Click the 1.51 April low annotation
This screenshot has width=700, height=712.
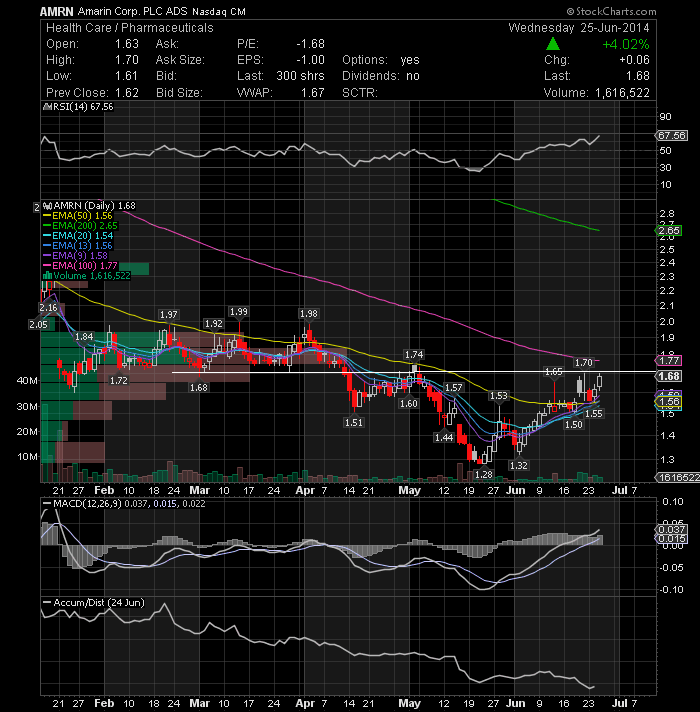(354, 423)
